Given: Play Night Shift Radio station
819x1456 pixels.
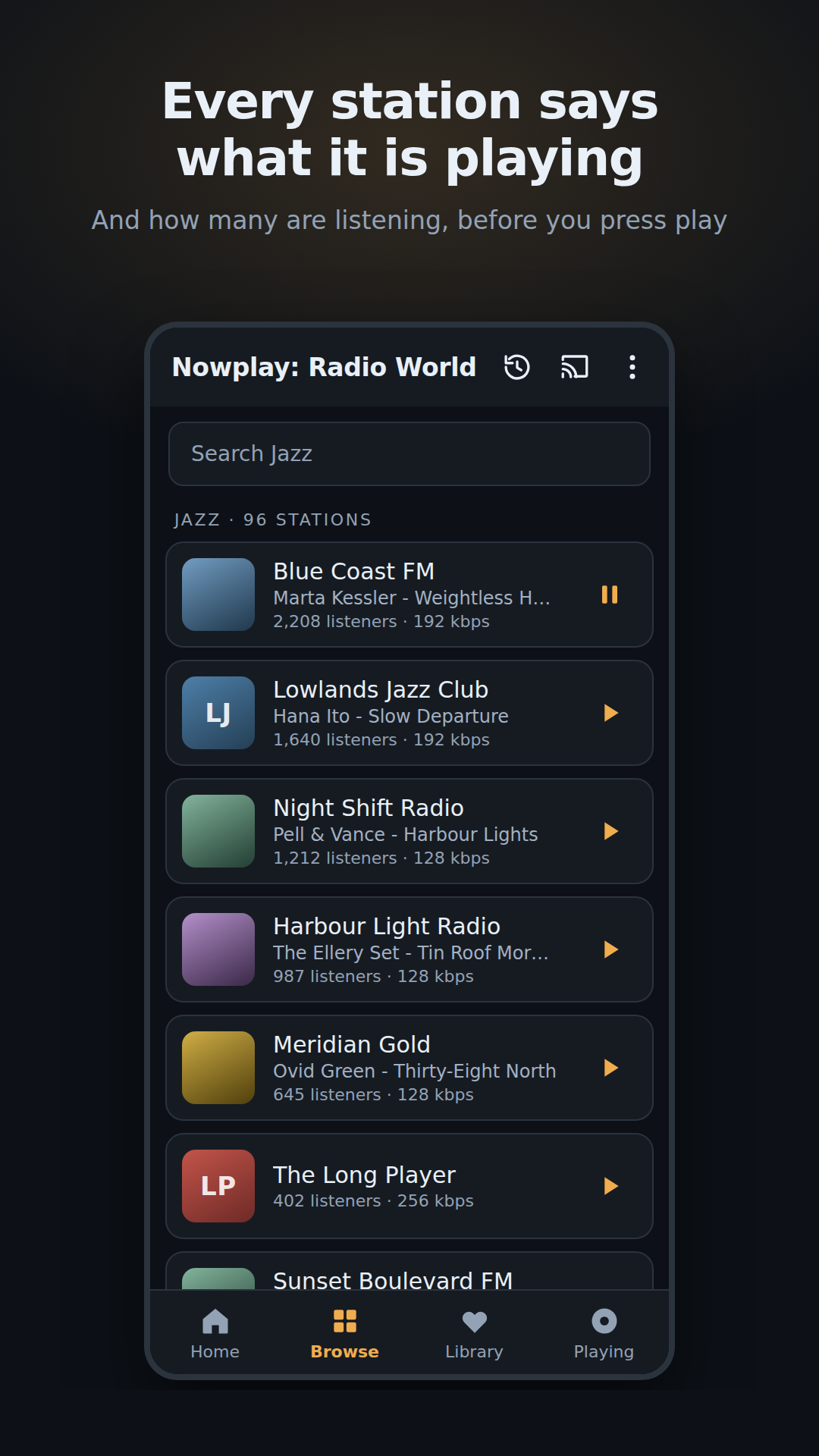Looking at the screenshot, I should [x=610, y=831].
